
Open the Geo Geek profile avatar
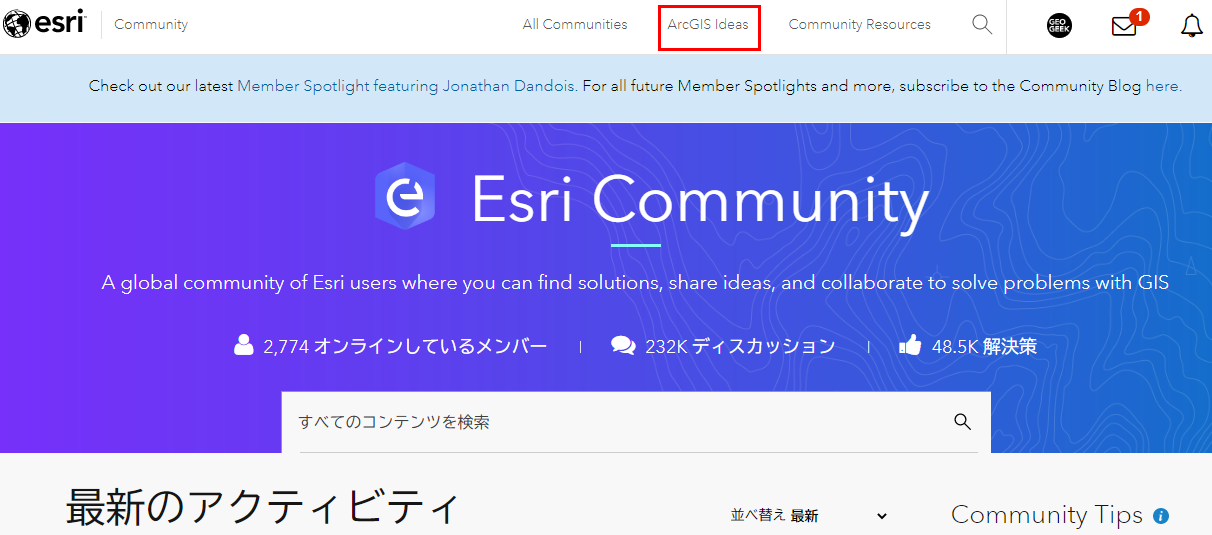(1059, 26)
